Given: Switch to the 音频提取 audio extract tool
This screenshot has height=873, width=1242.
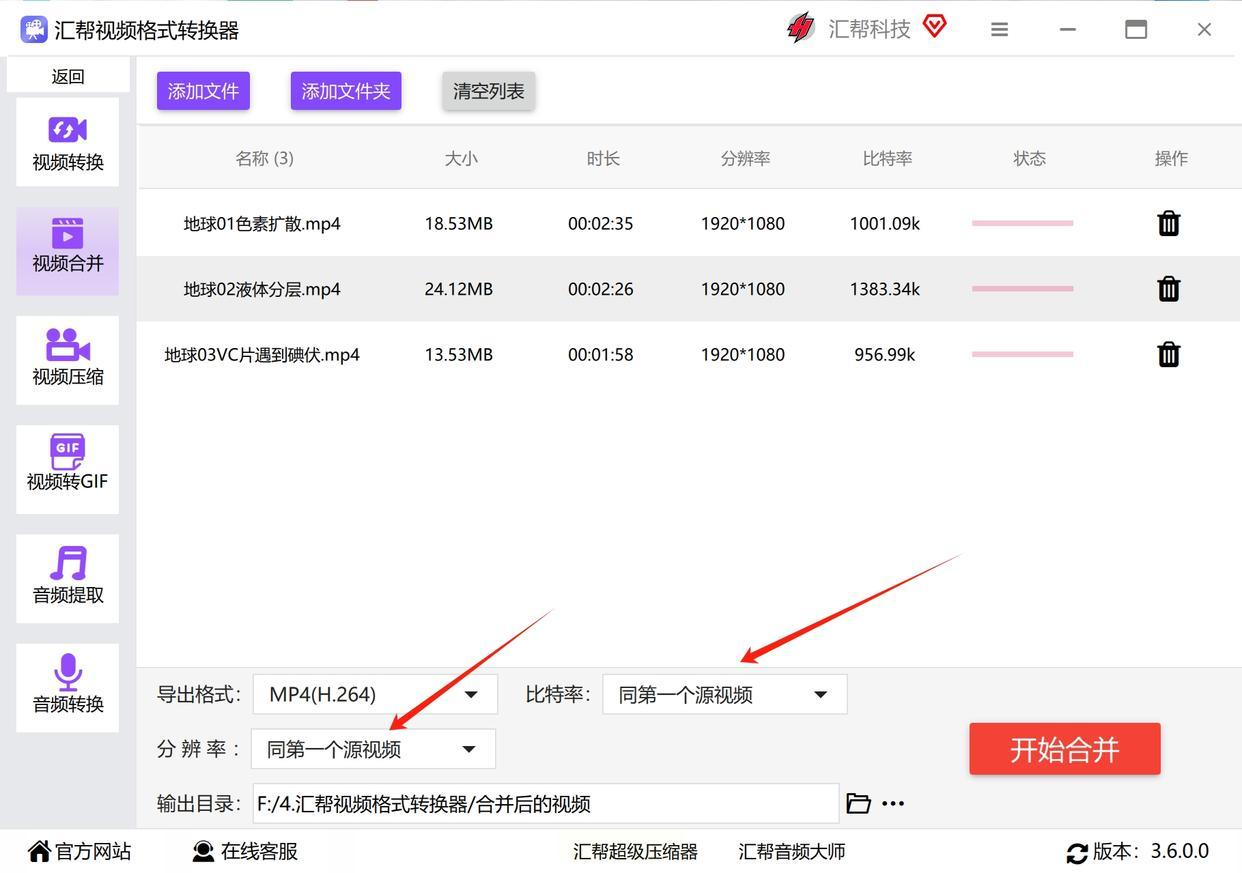Looking at the screenshot, I should pos(67,577).
